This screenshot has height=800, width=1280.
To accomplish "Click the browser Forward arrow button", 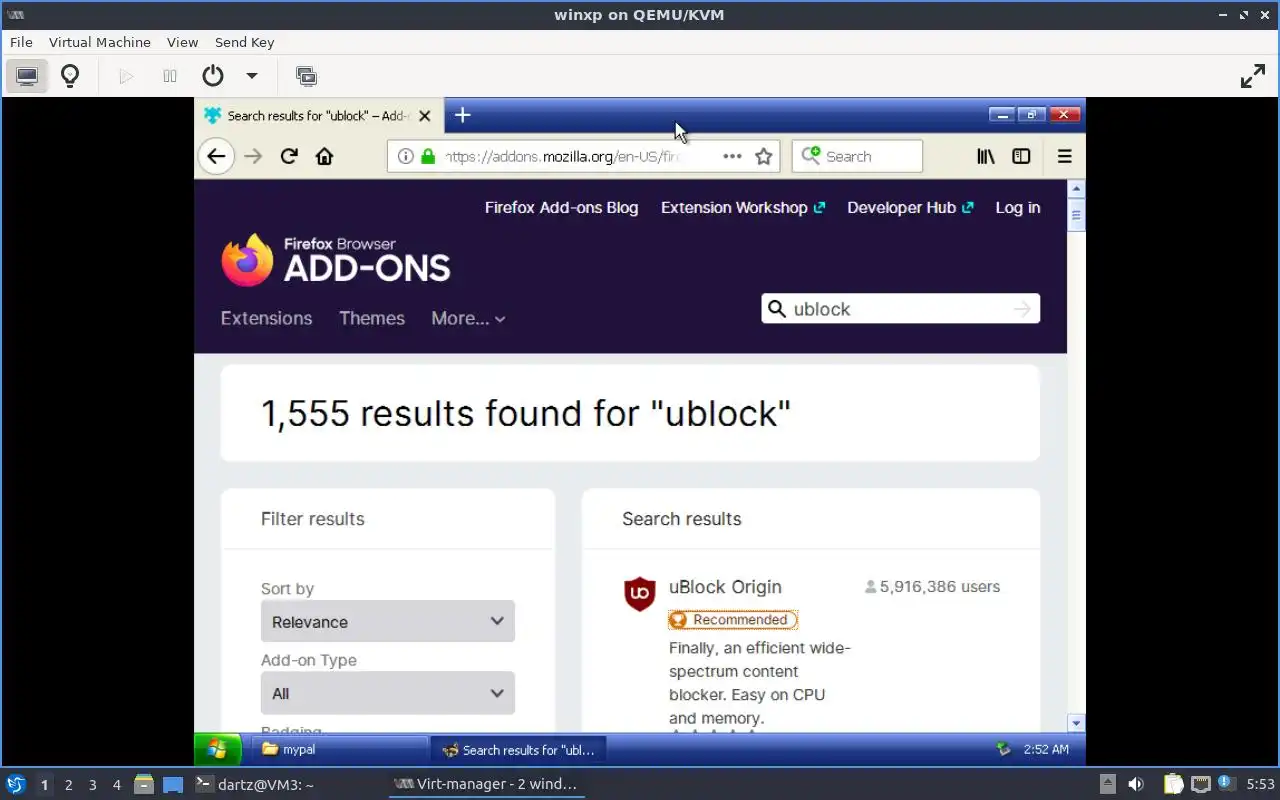I will (253, 156).
